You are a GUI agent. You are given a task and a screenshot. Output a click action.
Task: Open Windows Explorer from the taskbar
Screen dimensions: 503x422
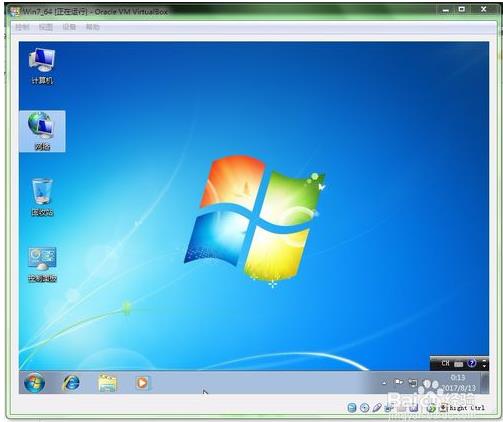[107, 383]
